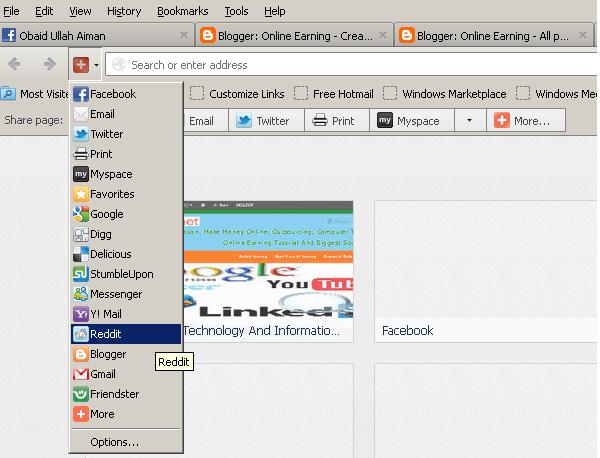Click Twitter bird icon in share toolbar
600x458 pixels.
pyautogui.click(x=244, y=121)
